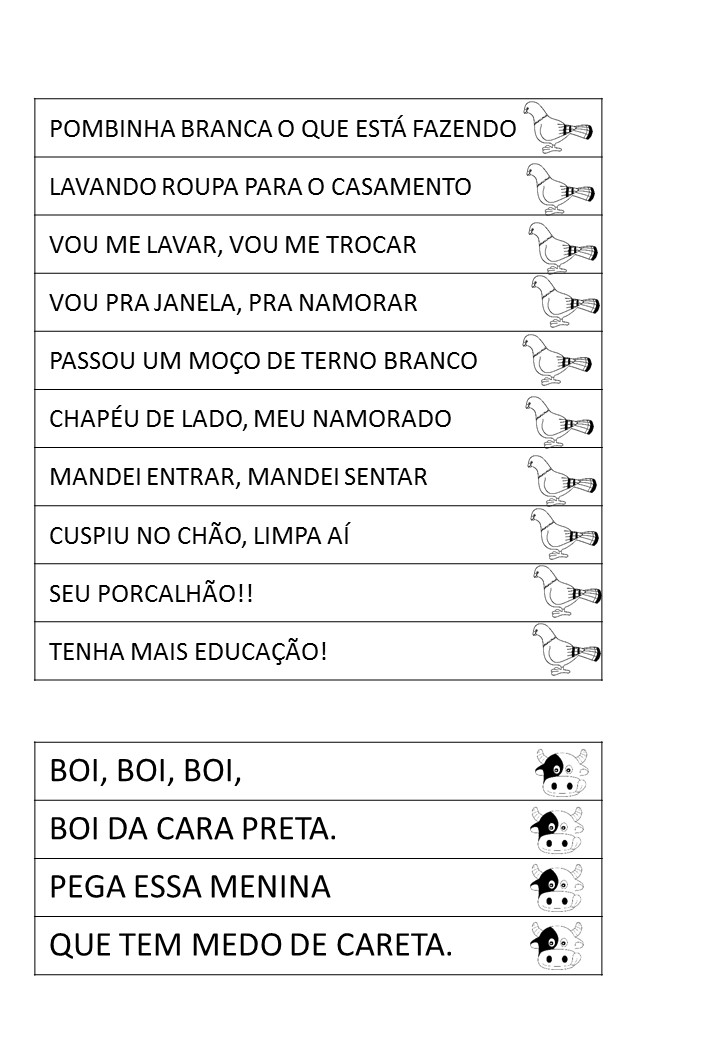The image size is (720, 1040).
Task: Click the dove beside SEU PORCALHÃO
Action: pyautogui.click(x=566, y=592)
